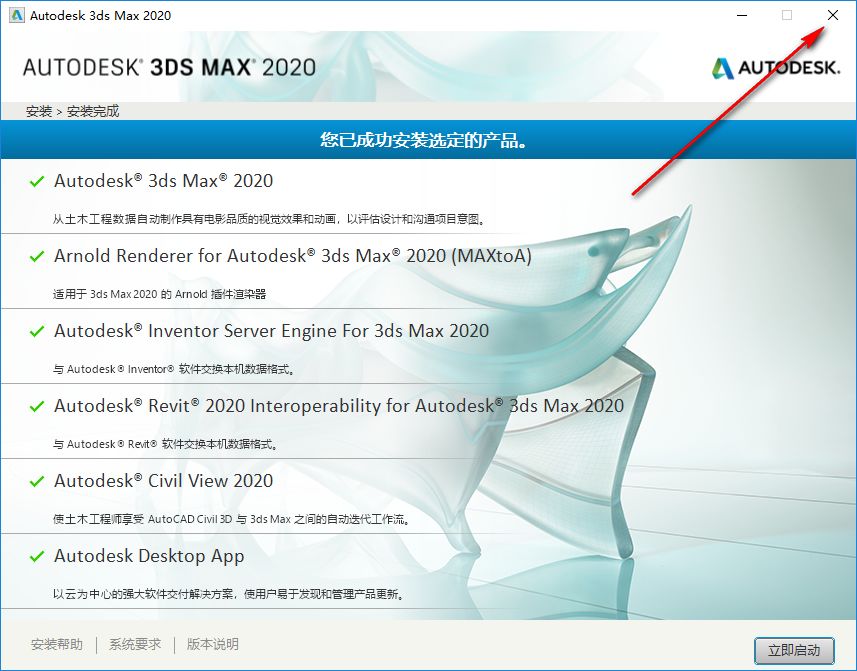Click the checkmark beside Autodesk Desktop App
This screenshot has height=671, width=857.
(37, 556)
